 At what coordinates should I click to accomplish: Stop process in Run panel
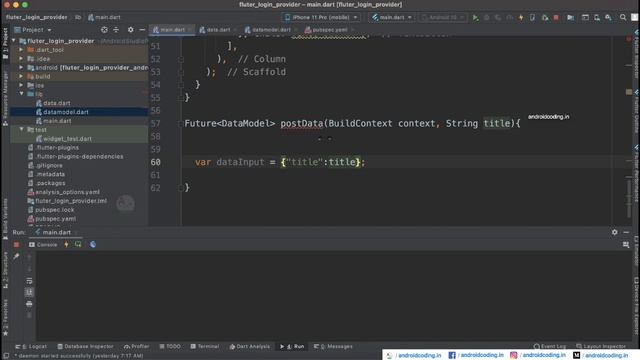pyautogui.click(x=16, y=244)
